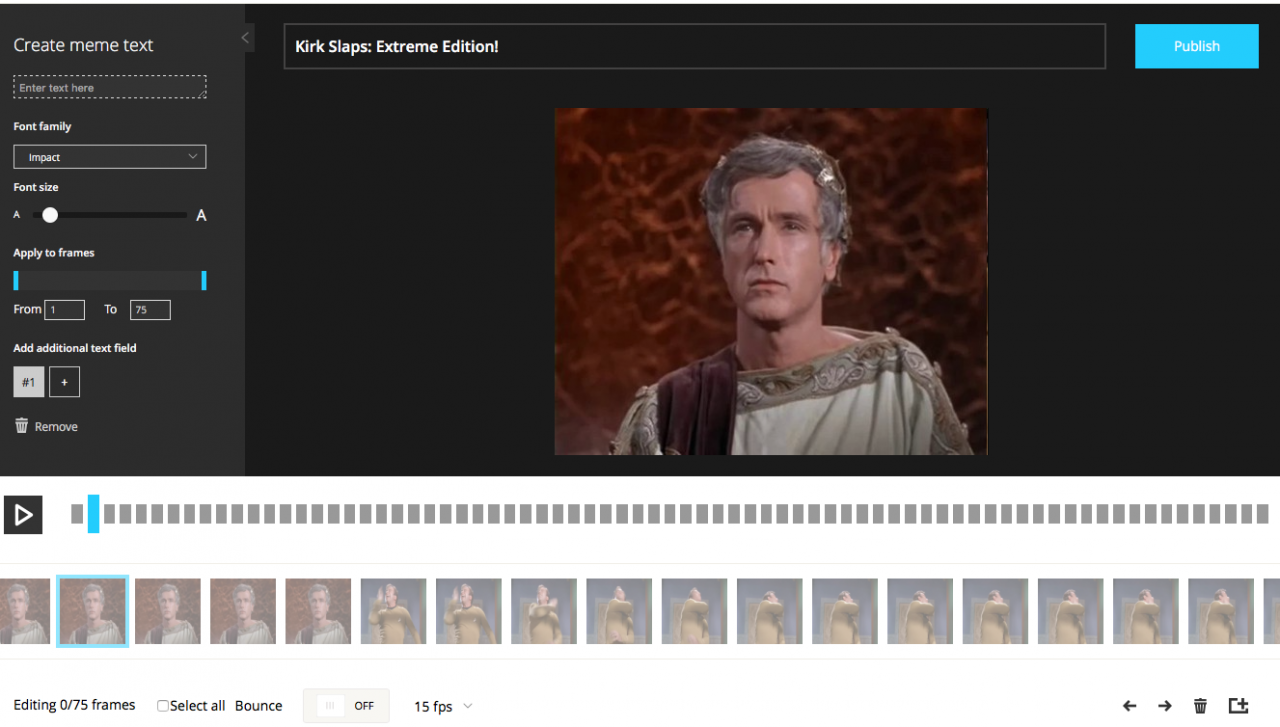1280x727 pixels.
Task: Open the Impact font family dropdown
Action: [110, 157]
